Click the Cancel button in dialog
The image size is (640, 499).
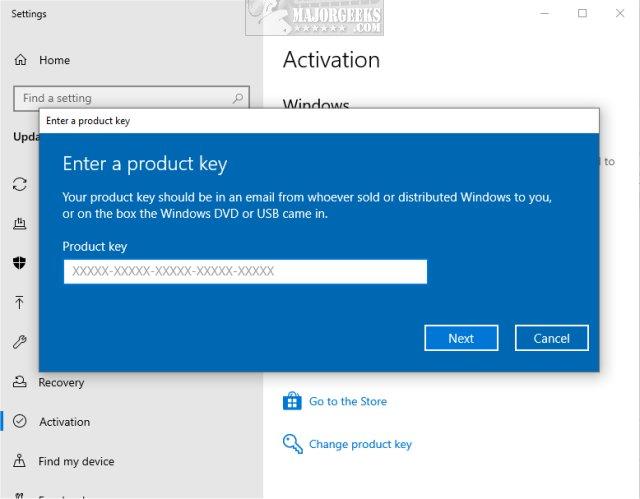(552, 338)
